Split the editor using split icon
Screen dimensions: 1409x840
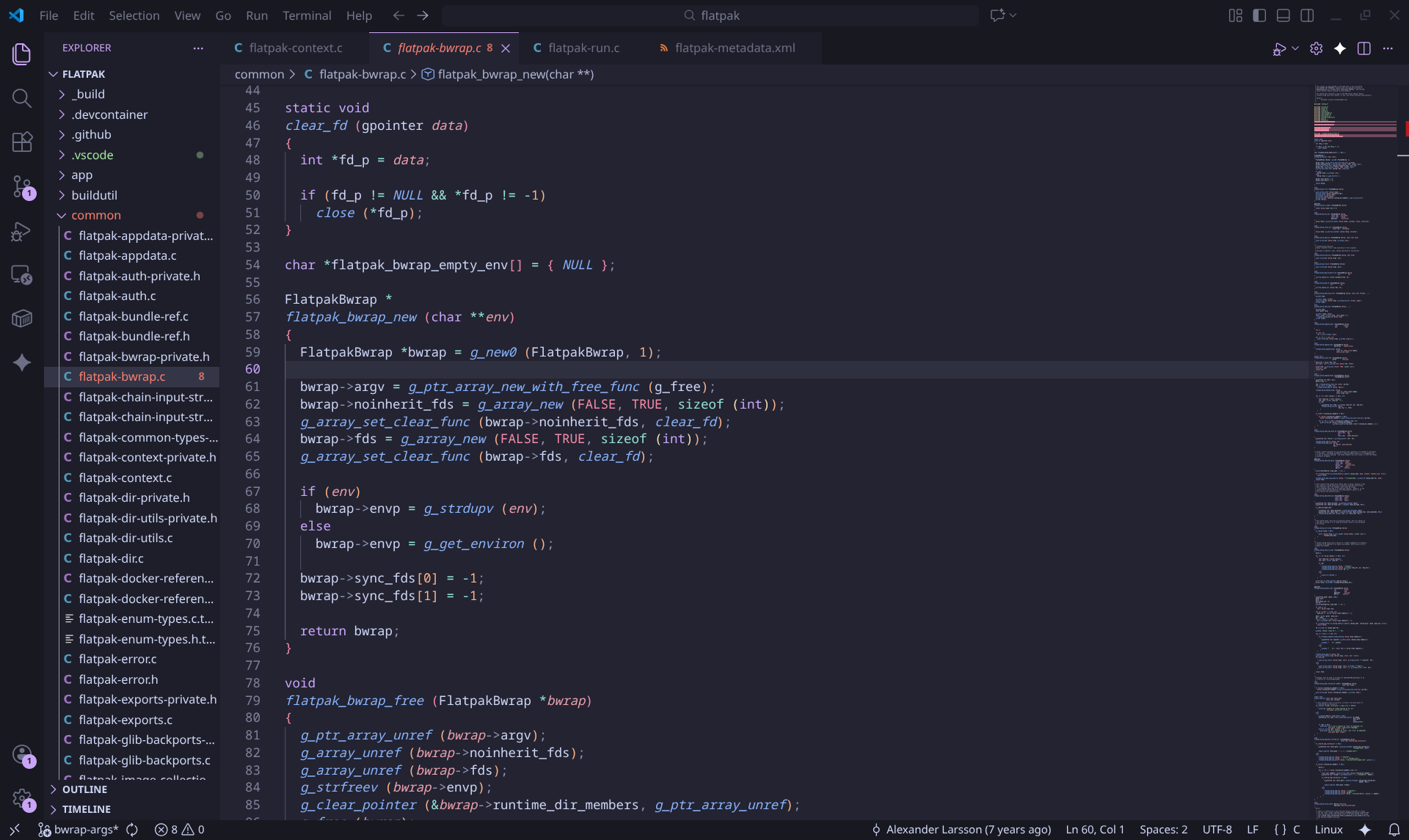point(1364,48)
